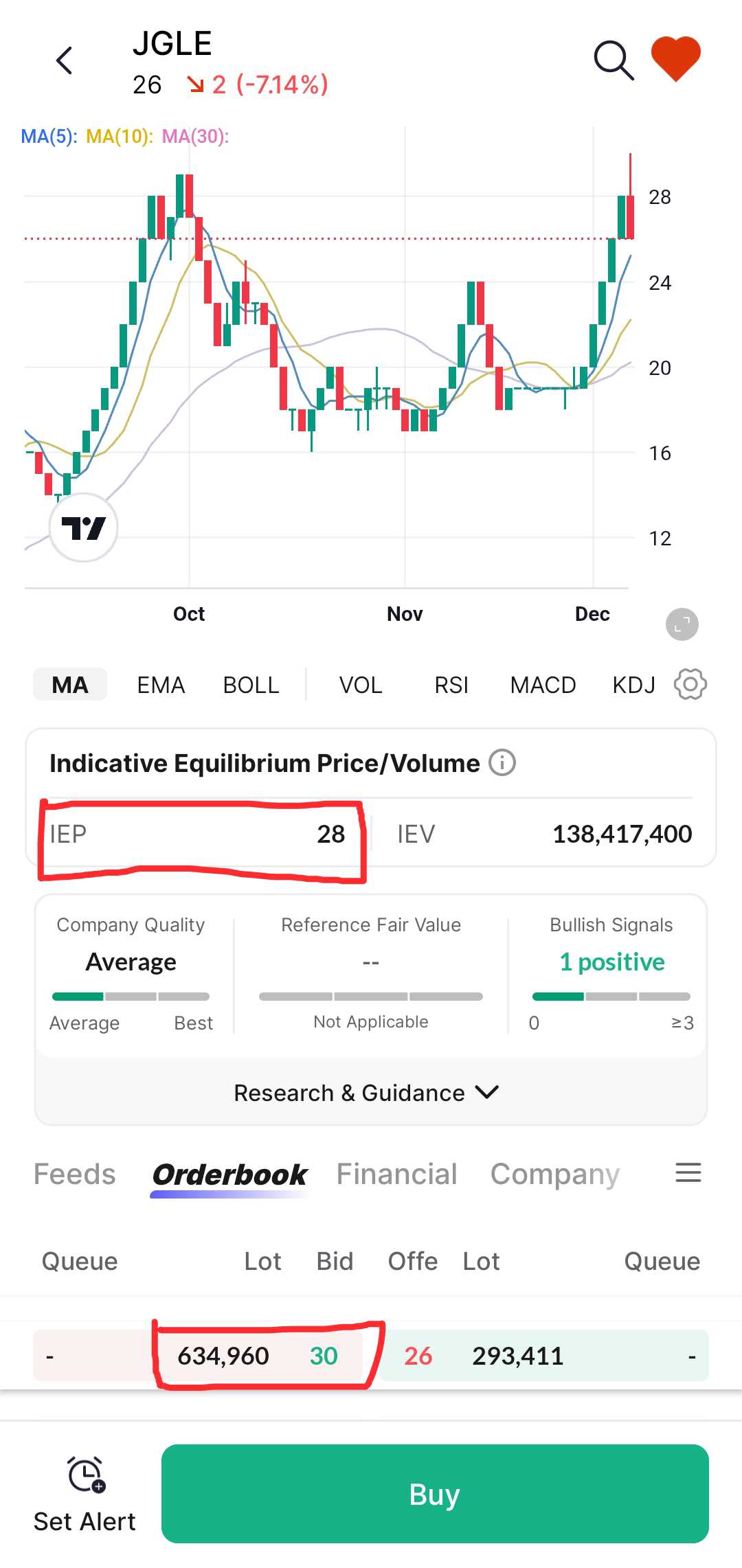Switch to the RSI indicator

[451, 685]
